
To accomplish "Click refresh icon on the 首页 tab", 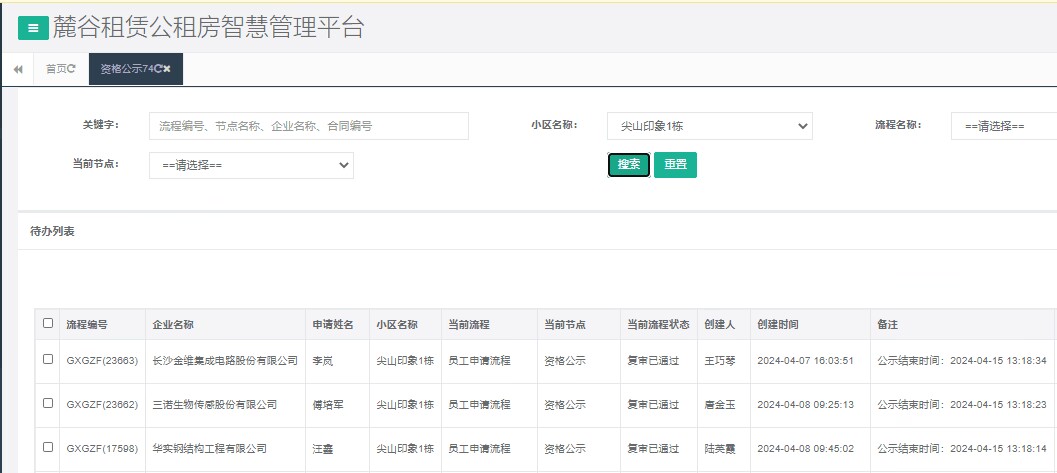I will click(x=71, y=69).
